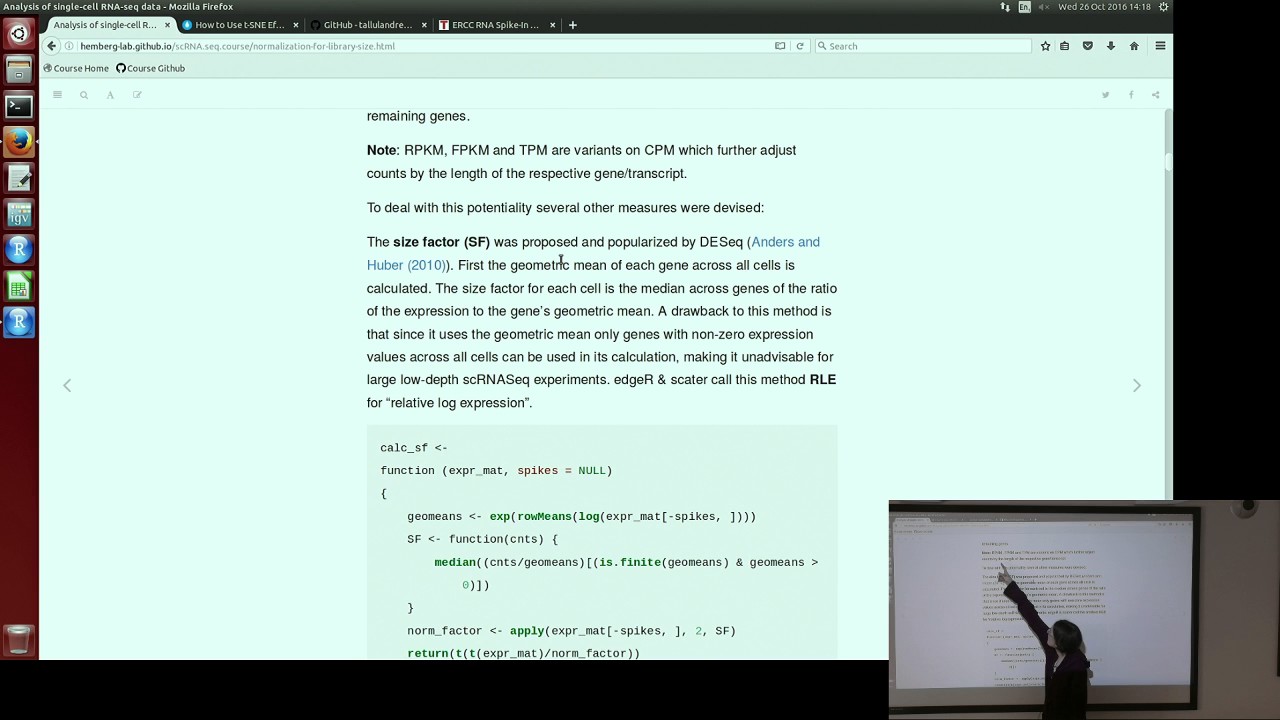
Task: Open the Course Github bookmark
Action: point(151,68)
